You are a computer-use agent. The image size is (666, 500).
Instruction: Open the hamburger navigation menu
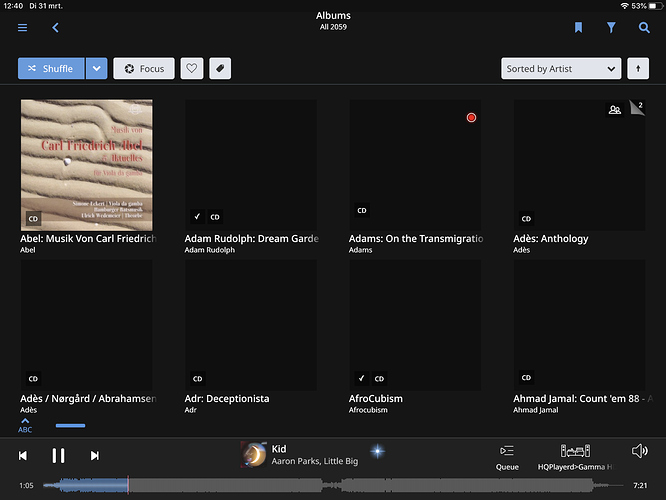23,28
